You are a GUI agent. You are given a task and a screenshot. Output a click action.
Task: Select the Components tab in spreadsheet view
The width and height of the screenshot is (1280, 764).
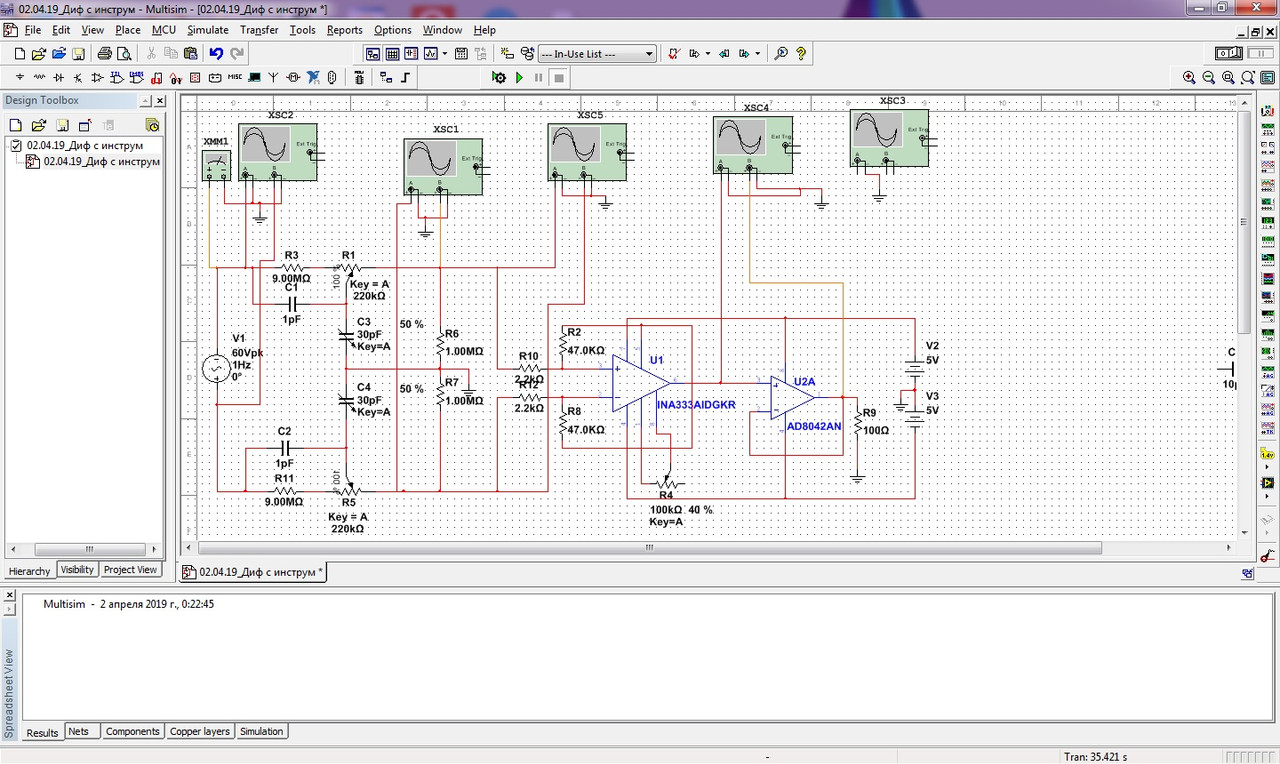click(x=133, y=732)
